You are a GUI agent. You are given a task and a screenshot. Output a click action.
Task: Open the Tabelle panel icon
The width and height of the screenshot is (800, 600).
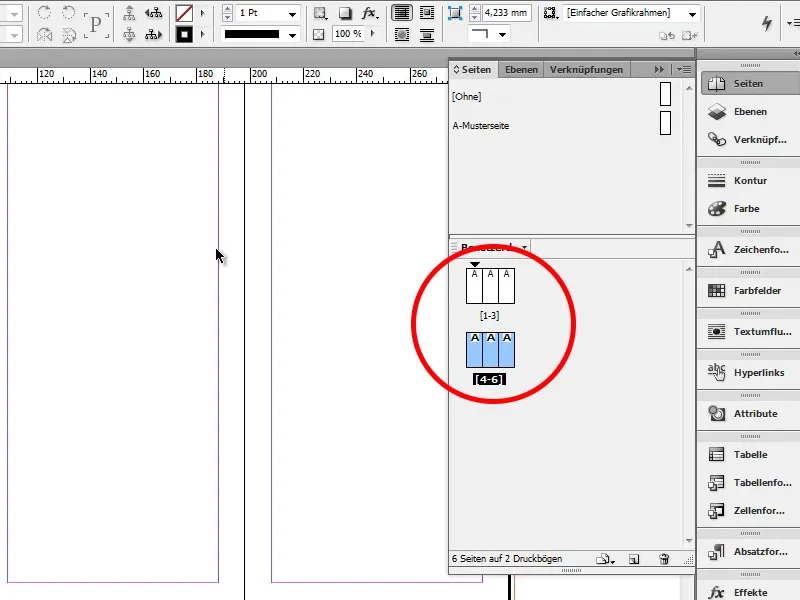pos(716,455)
